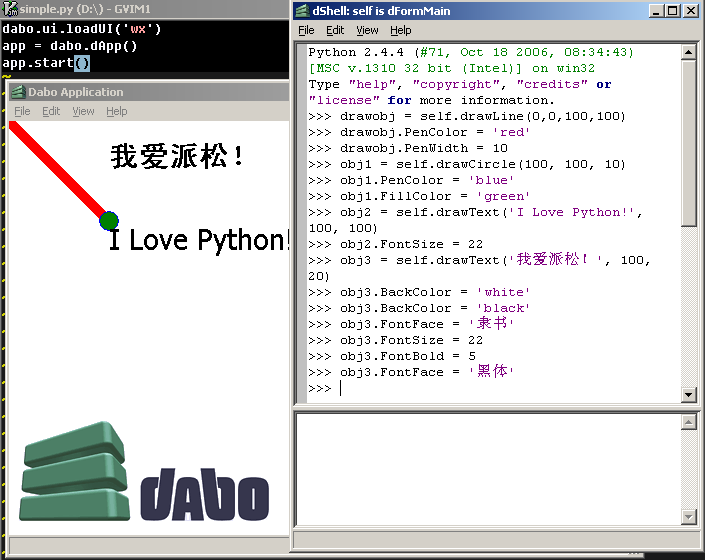
Task: Open the Help menu in dShell
Action: pyautogui.click(x=400, y=31)
